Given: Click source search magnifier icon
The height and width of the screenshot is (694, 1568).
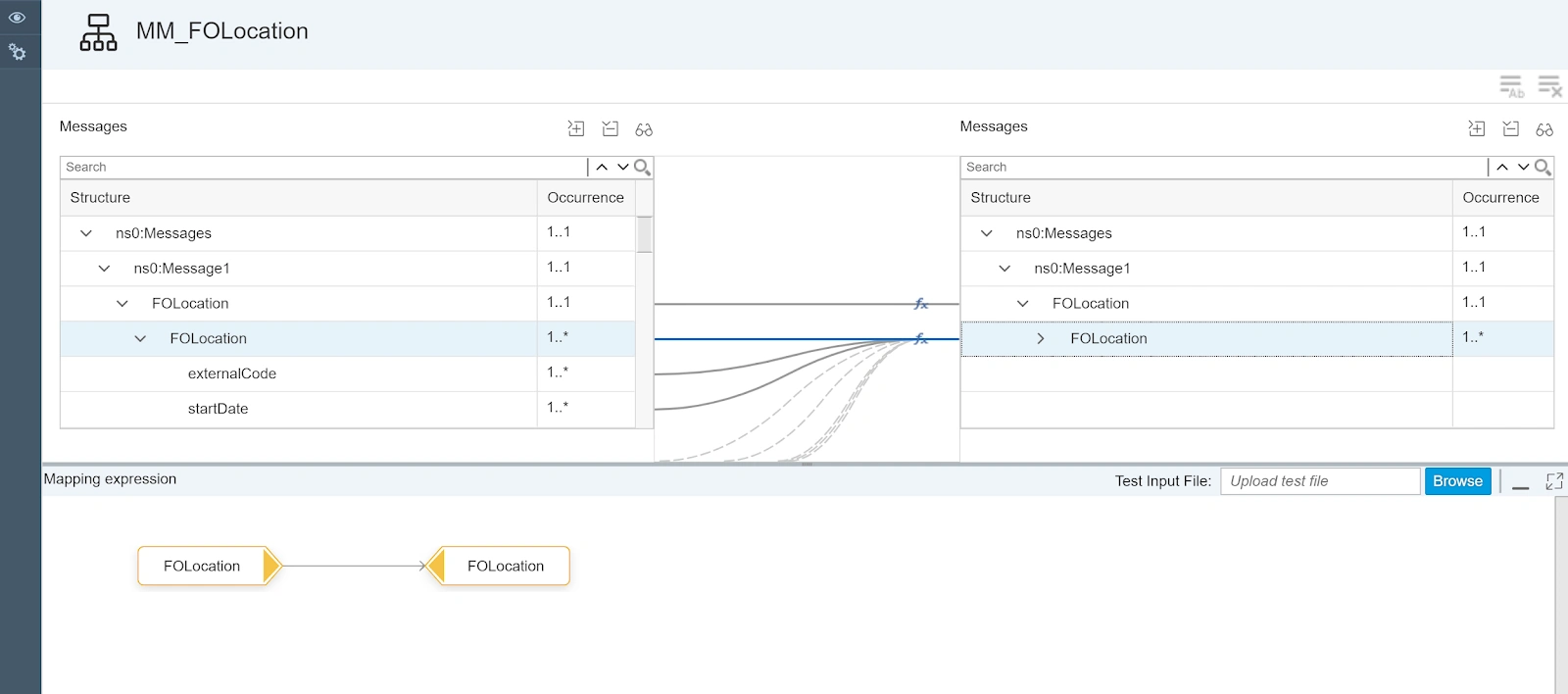Looking at the screenshot, I should (x=642, y=168).
